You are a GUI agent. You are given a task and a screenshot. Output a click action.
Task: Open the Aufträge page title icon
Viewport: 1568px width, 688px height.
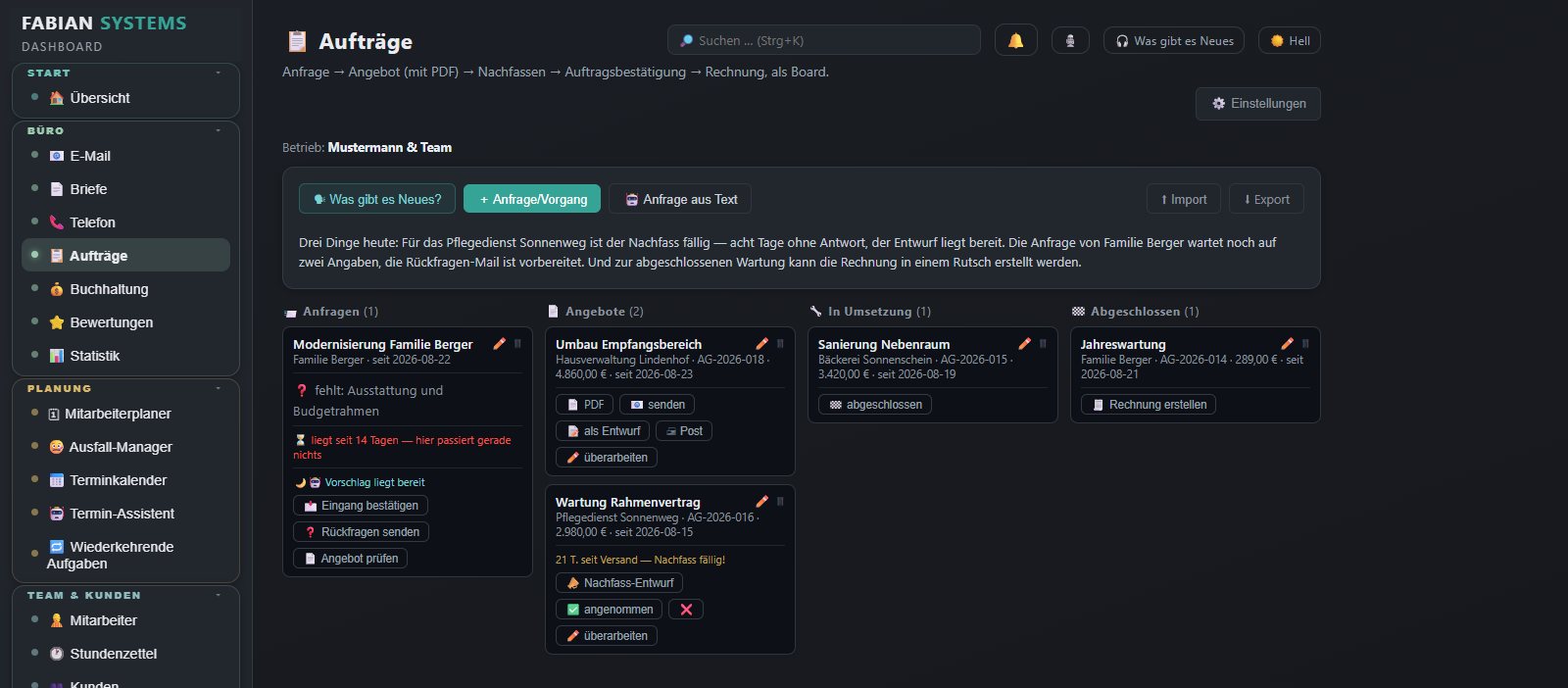[297, 41]
